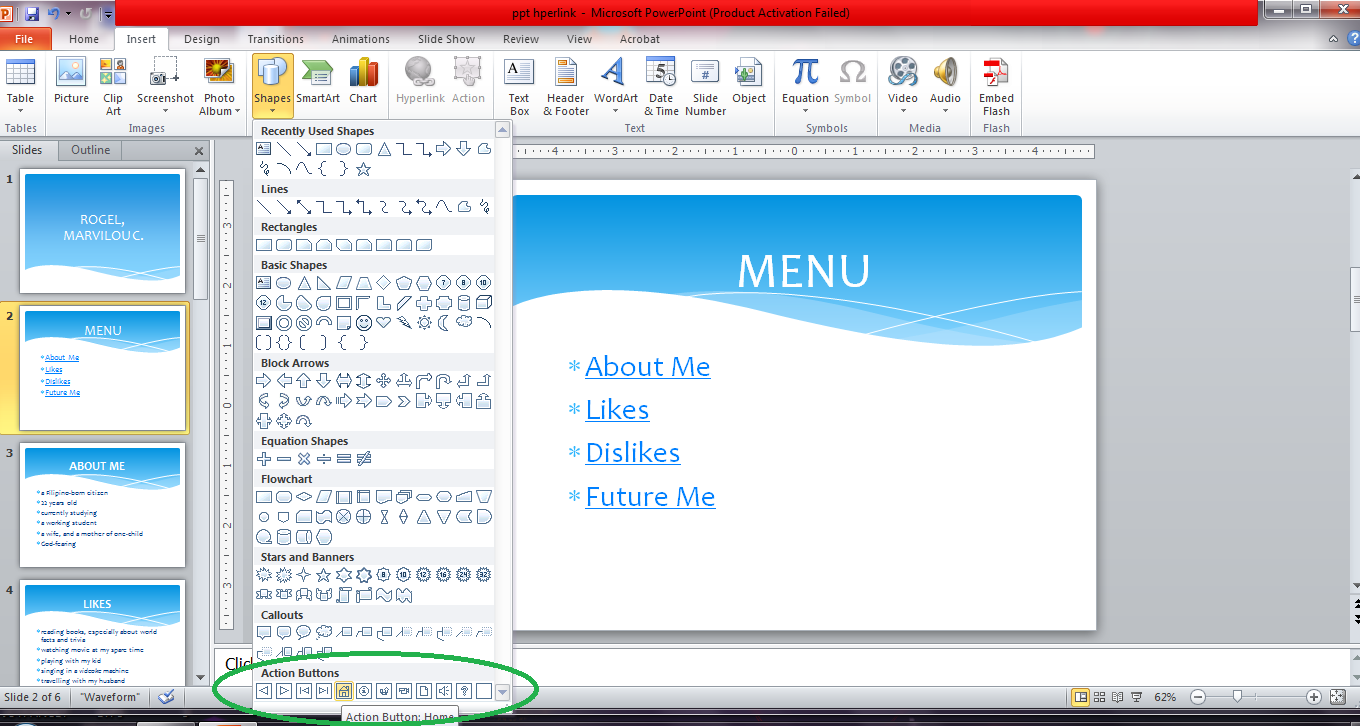The height and width of the screenshot is (726, 1360).
Task: Switch to the Design ribbon tab
Action: pyautogui.click(x=202, y=39)
